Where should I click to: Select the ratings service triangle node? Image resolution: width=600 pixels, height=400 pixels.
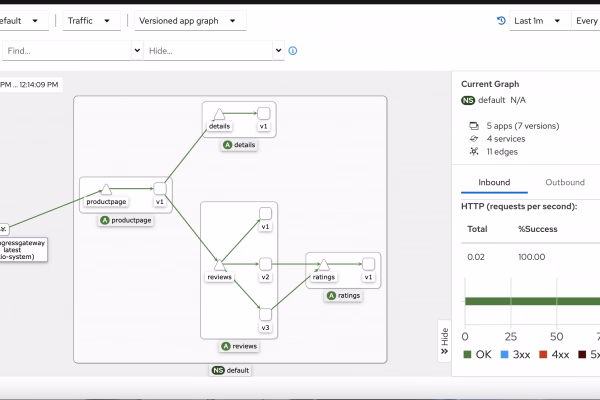point(324,264)
